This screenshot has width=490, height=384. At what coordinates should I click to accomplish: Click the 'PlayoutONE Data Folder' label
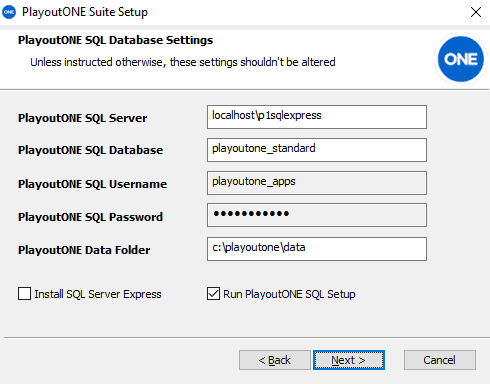coord(84,250)
